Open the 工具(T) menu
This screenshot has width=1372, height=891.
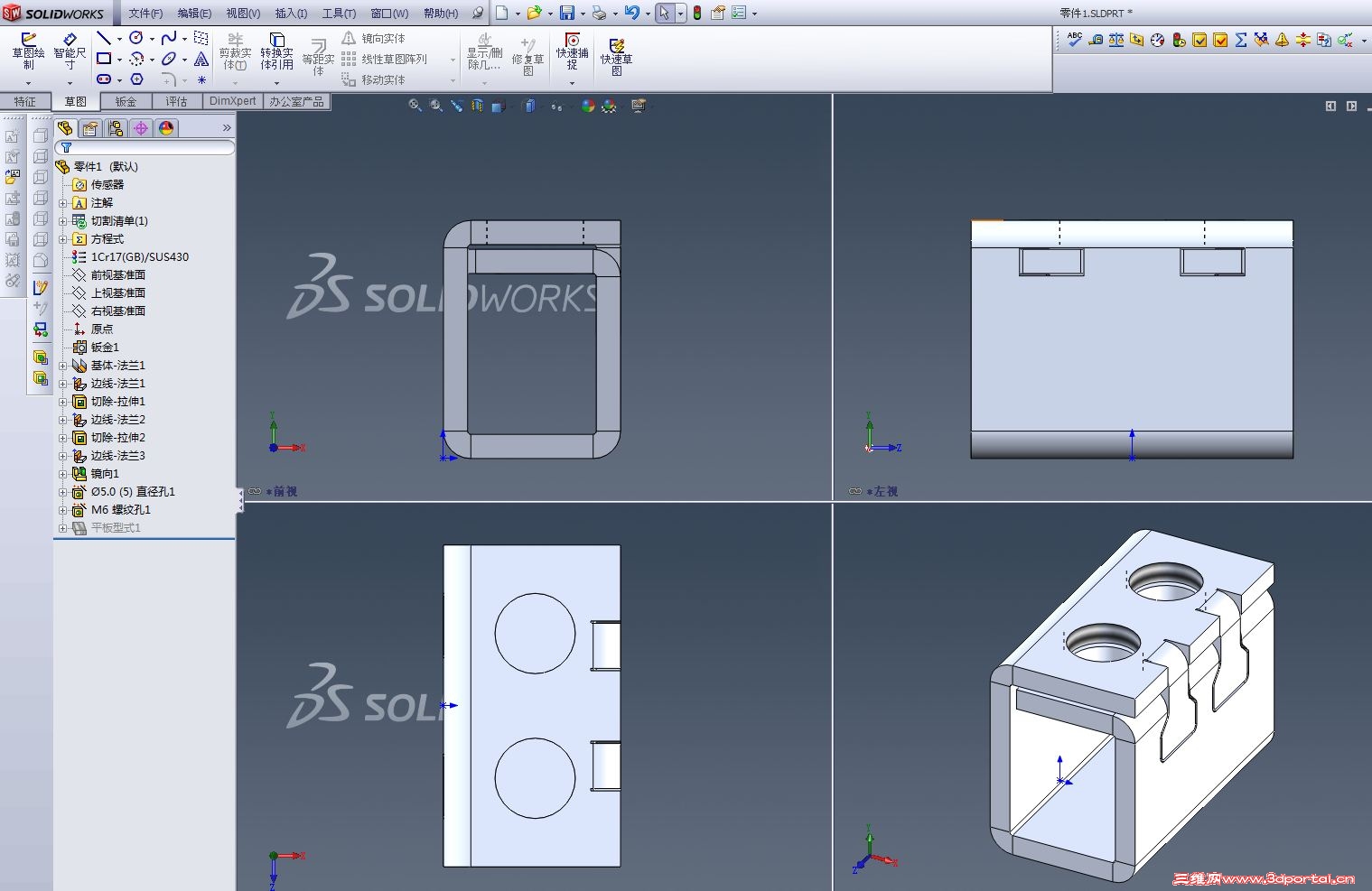pyautogui.click(x=339, y=14)
